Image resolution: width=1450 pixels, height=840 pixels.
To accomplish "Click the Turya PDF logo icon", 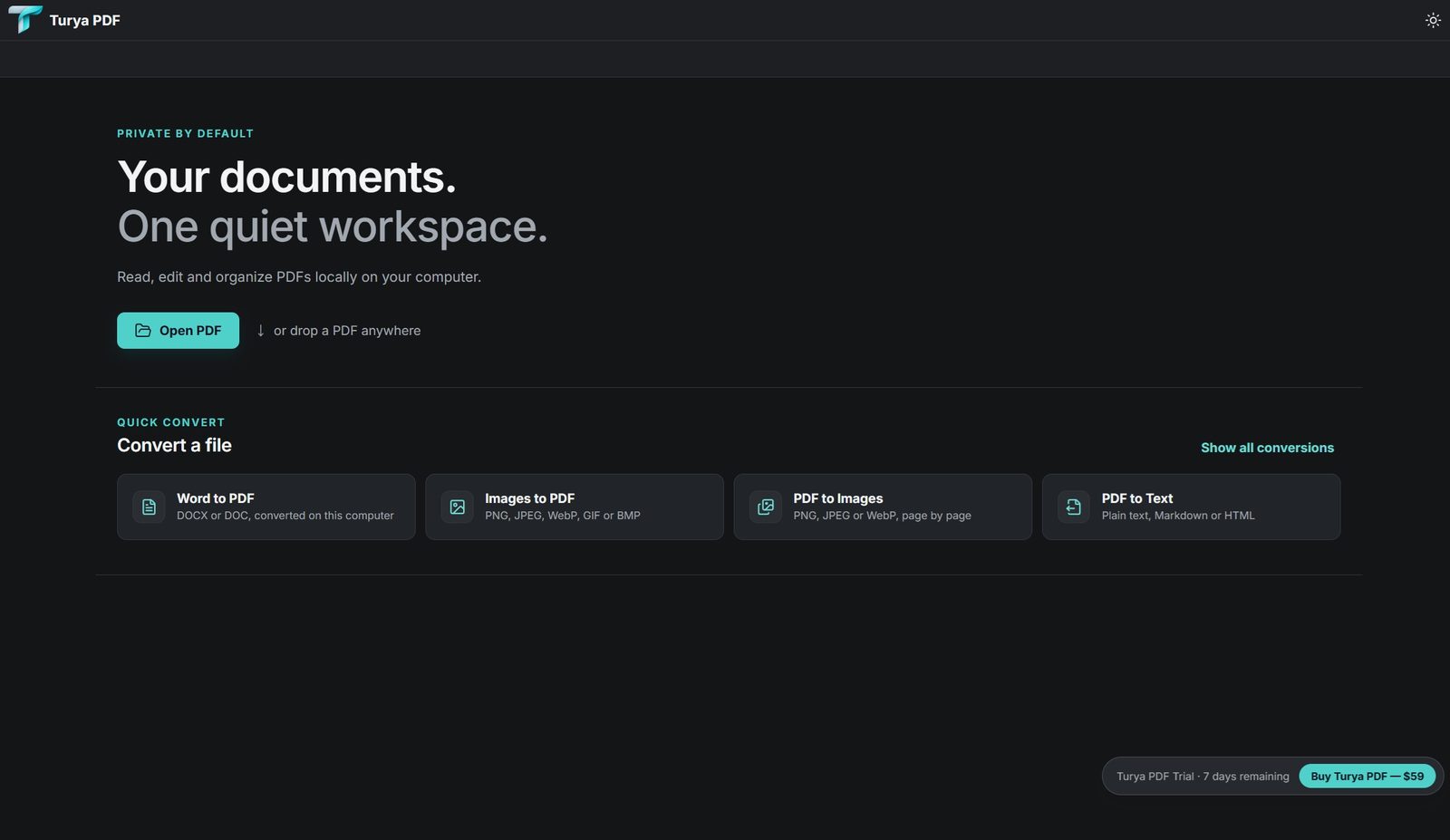I will point(24,19).
